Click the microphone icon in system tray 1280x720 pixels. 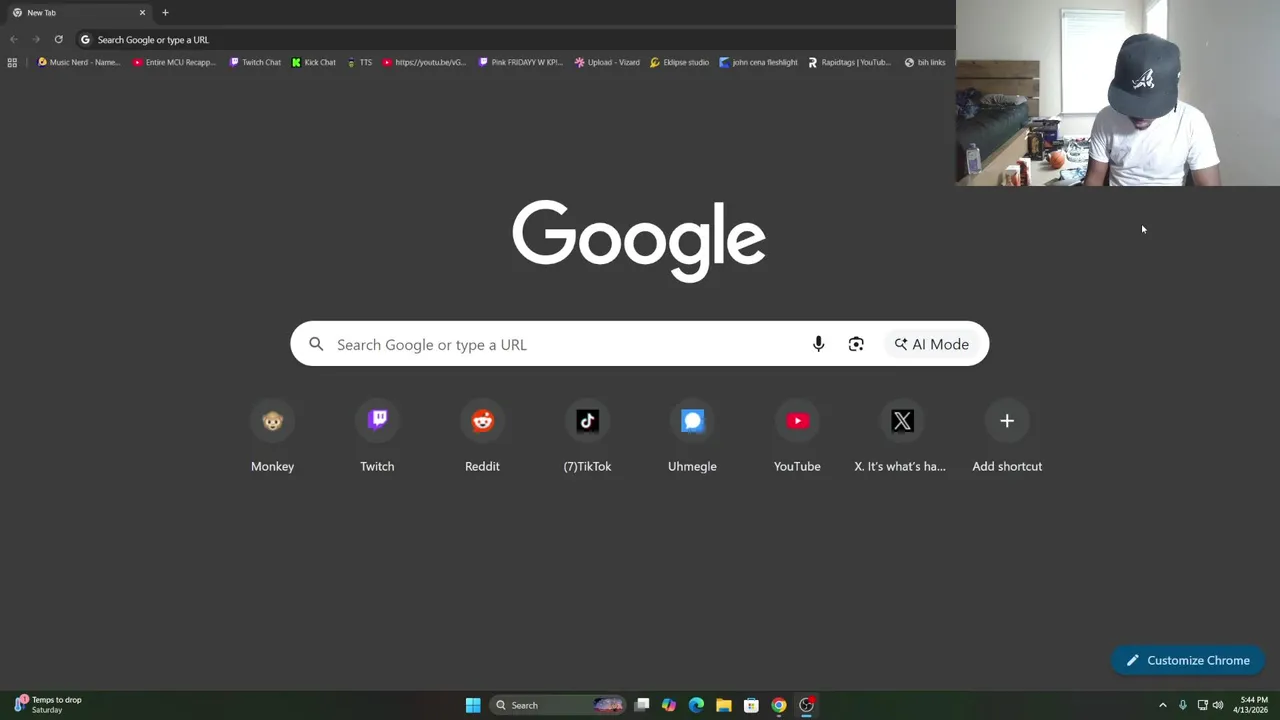click(x=1183, y=705)
